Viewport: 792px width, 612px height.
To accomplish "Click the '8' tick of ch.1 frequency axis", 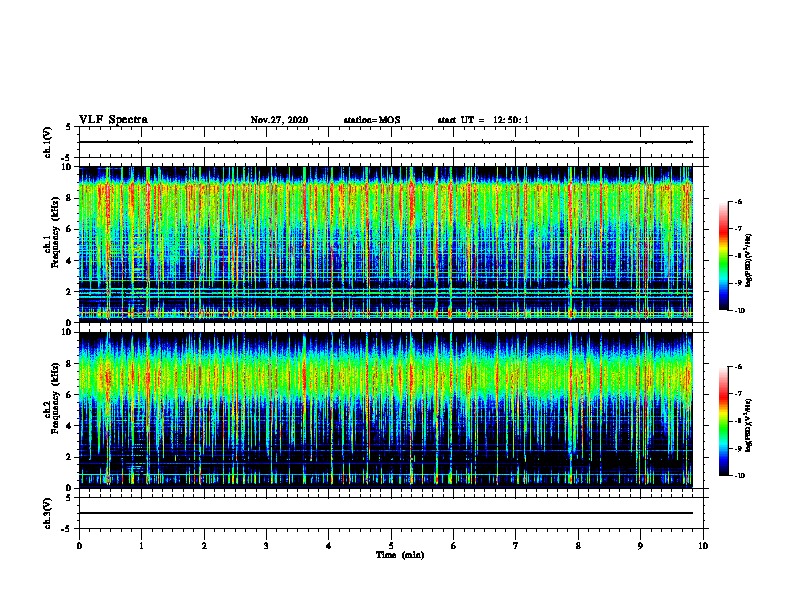I will 70,198.
